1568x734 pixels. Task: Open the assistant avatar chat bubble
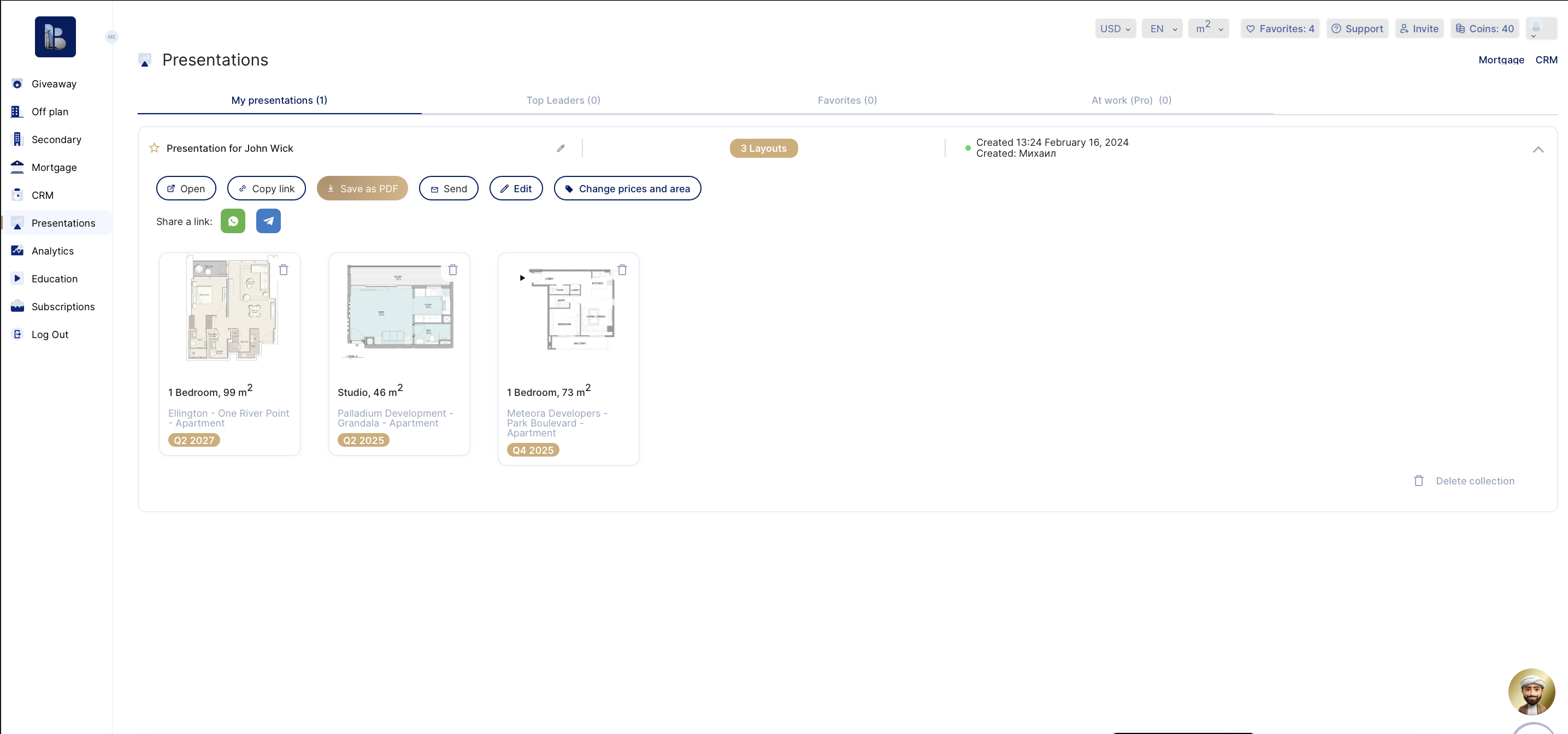[1531, 691]
